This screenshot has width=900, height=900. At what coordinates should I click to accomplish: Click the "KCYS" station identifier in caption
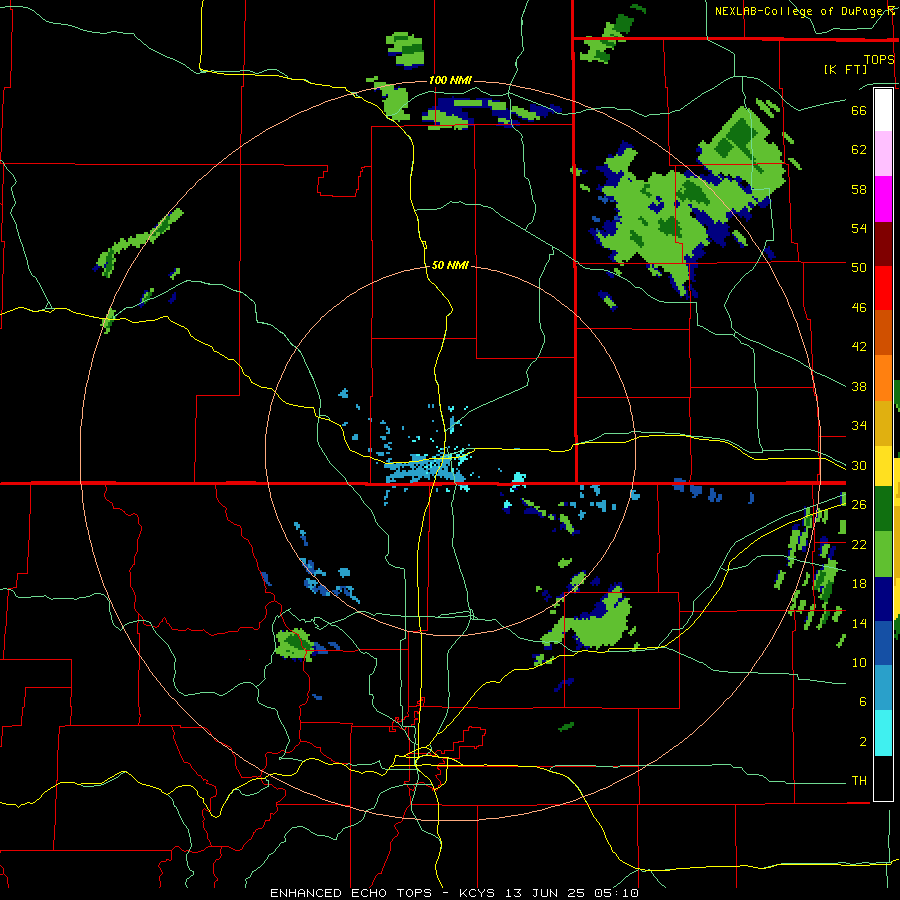tap(478, 893)
